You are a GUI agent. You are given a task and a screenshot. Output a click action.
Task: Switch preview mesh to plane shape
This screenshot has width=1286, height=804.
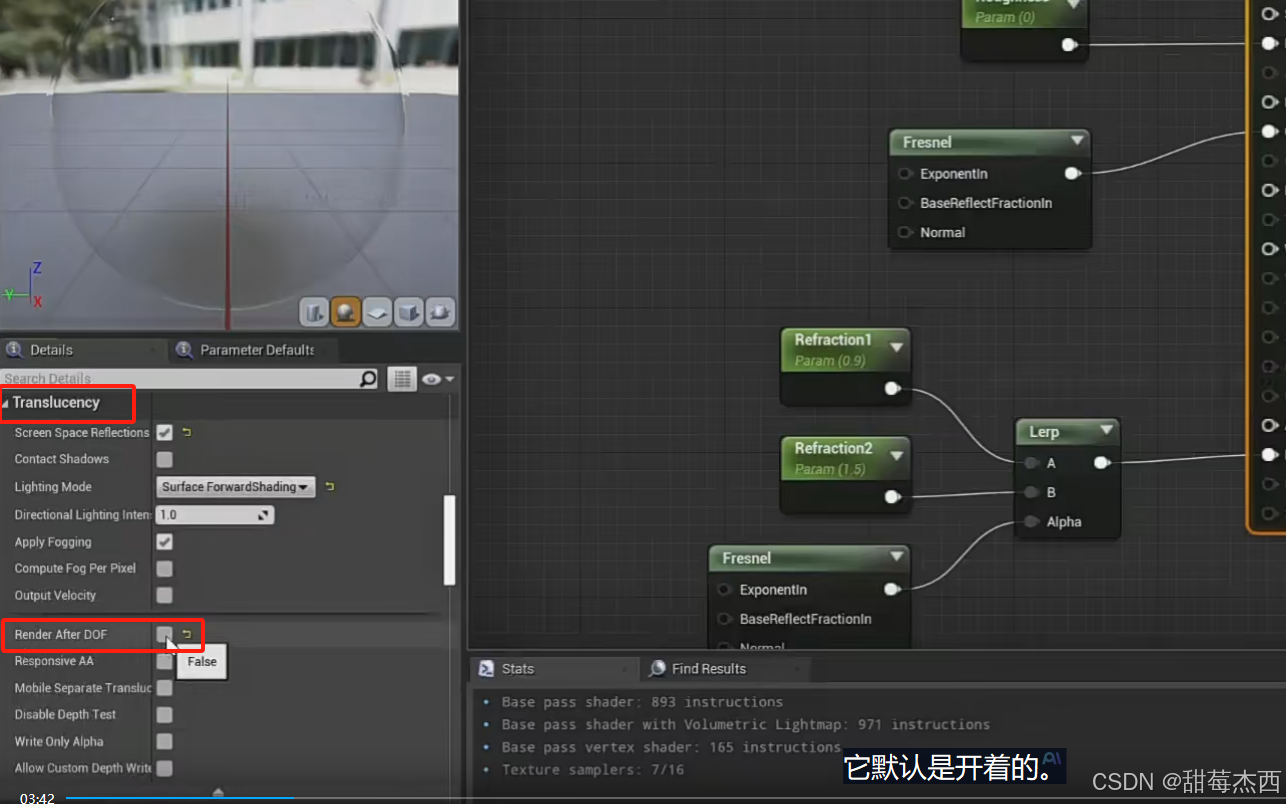(377, 313)
